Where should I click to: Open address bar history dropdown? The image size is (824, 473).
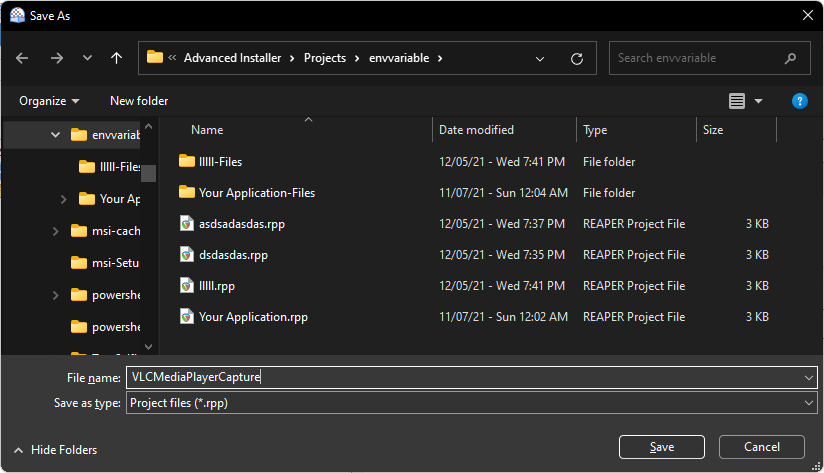click(x=540, y=58)
